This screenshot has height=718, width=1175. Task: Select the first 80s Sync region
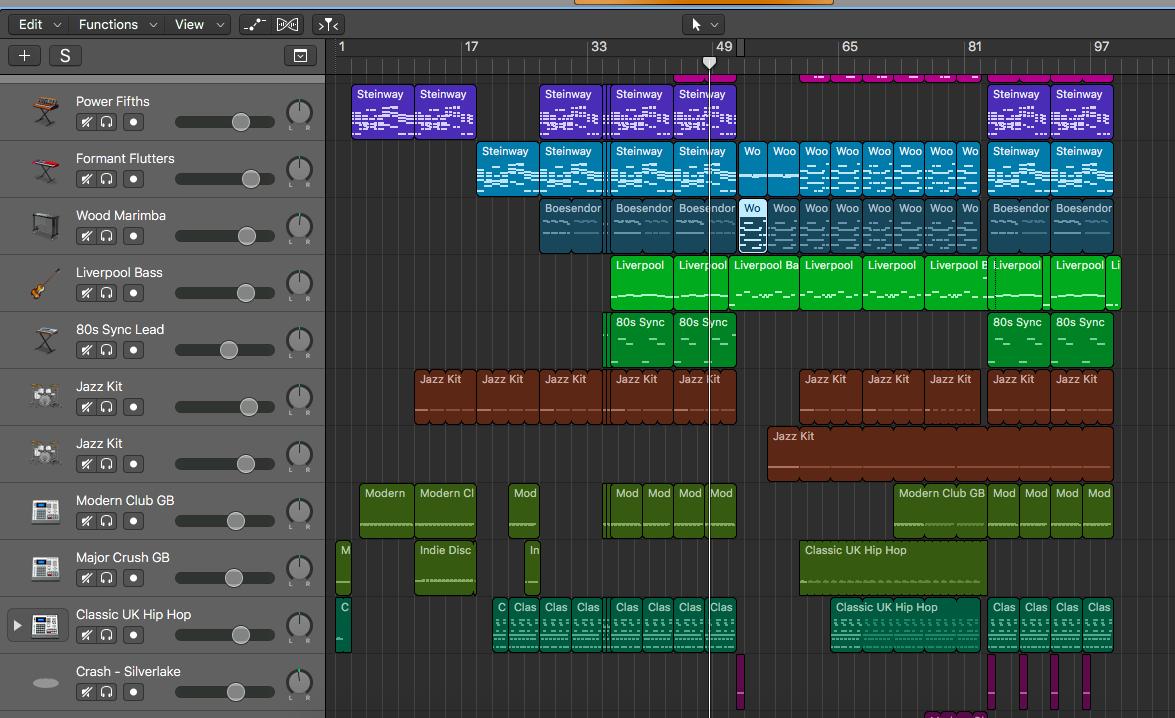coord(641,340)
